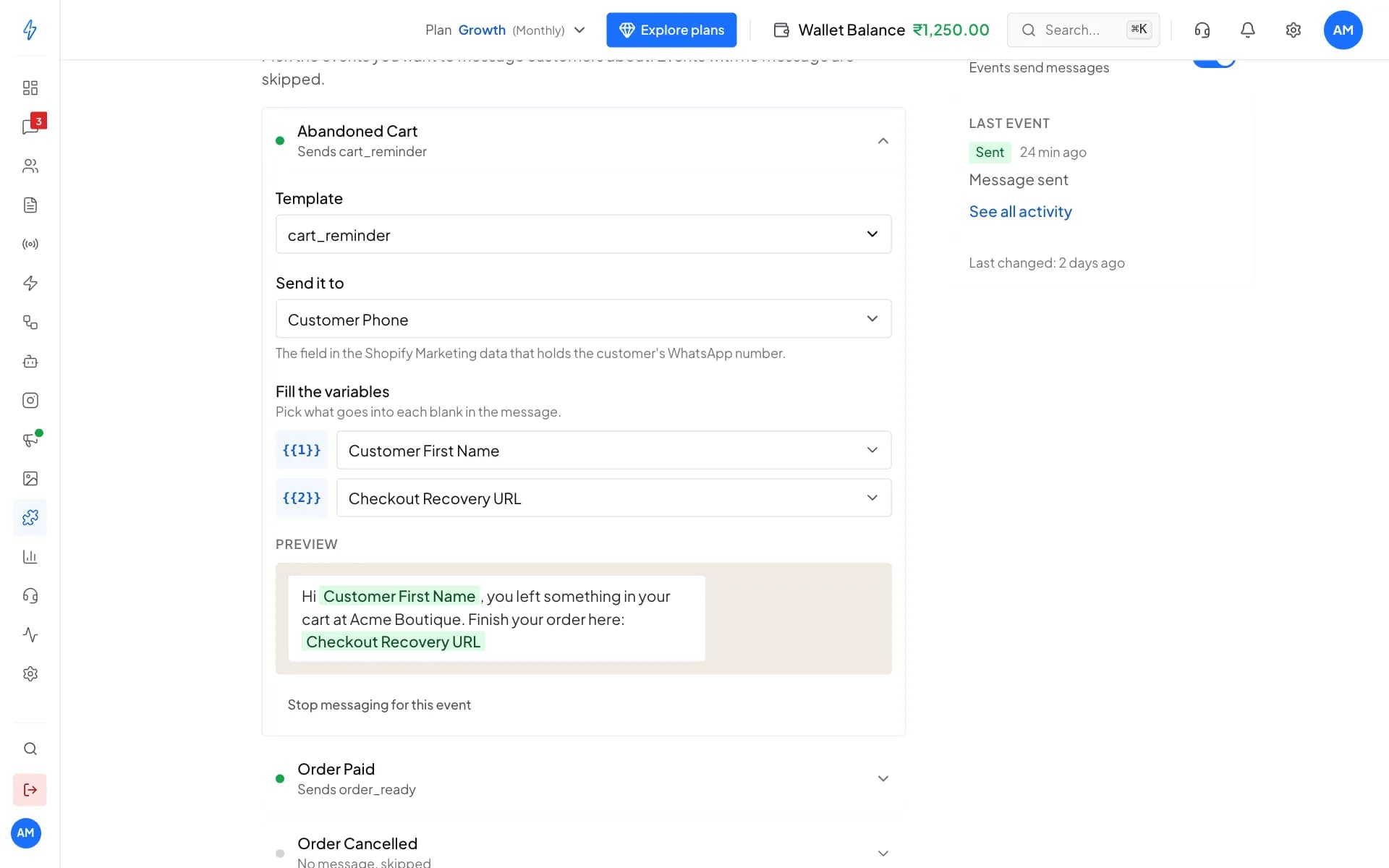Open the activity pulse icon in sidebar
Screen dimensions: 1389x868
[30, 634]
